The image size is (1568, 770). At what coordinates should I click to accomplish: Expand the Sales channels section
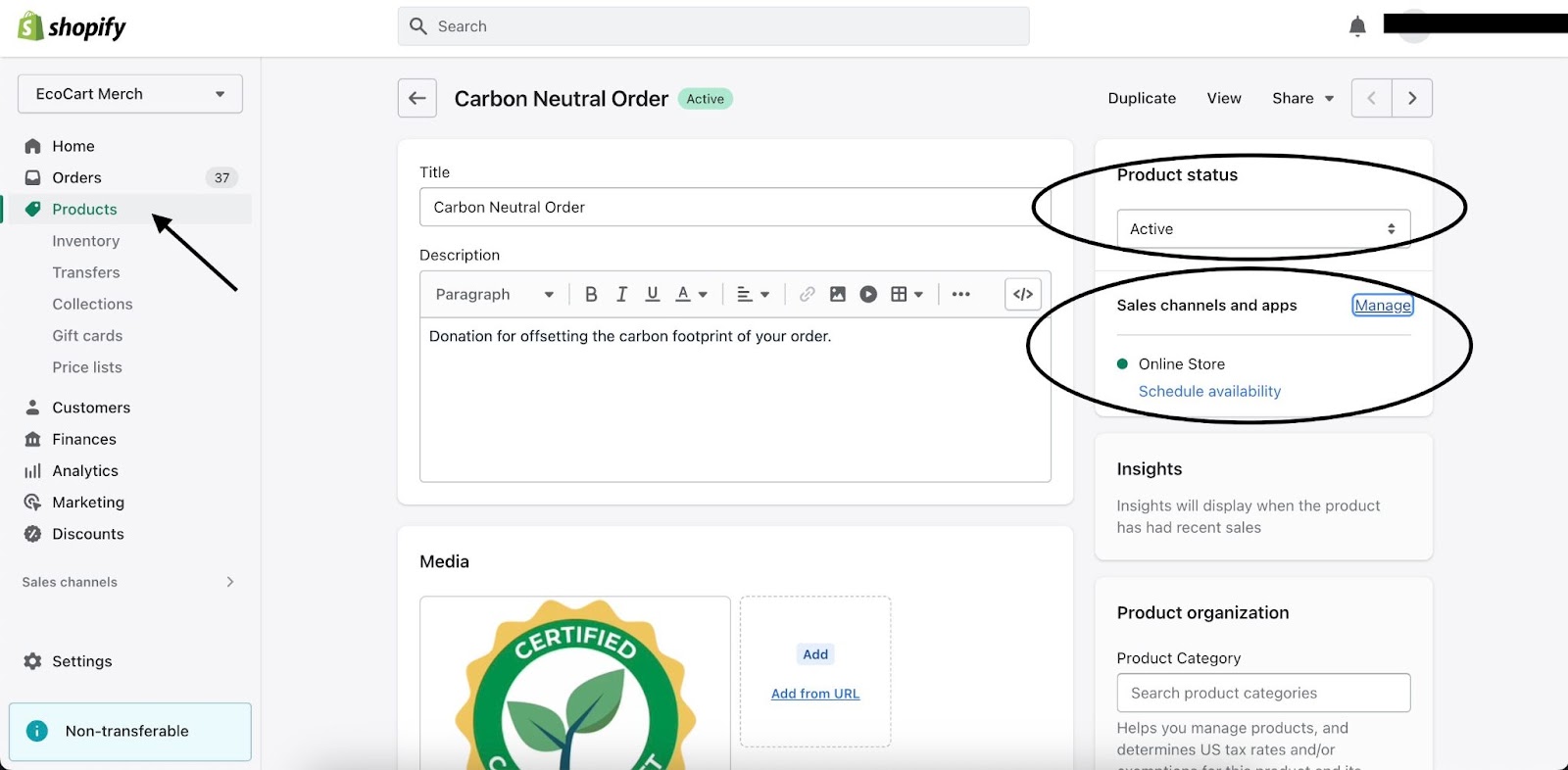(x=229, y=582)
